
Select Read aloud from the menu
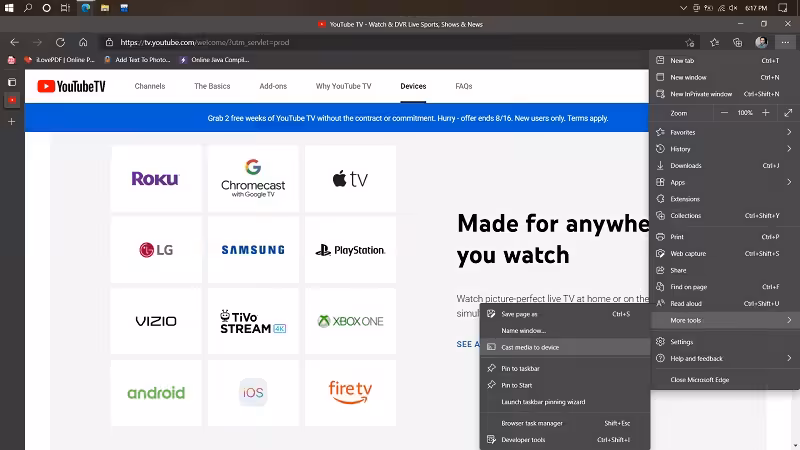(724, 304)
